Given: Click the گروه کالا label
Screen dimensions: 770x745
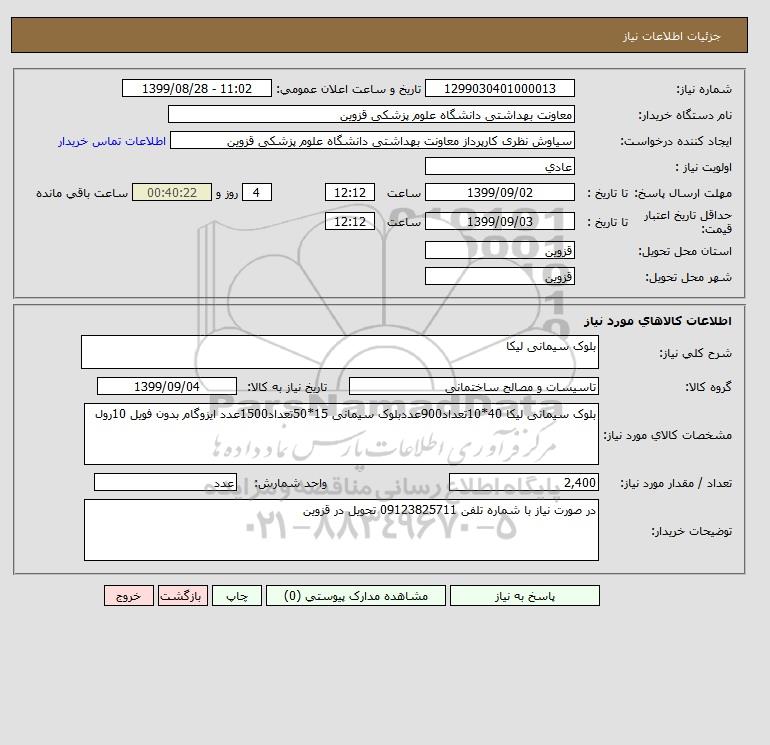Looking at the screenshot, I should (708, 387).
